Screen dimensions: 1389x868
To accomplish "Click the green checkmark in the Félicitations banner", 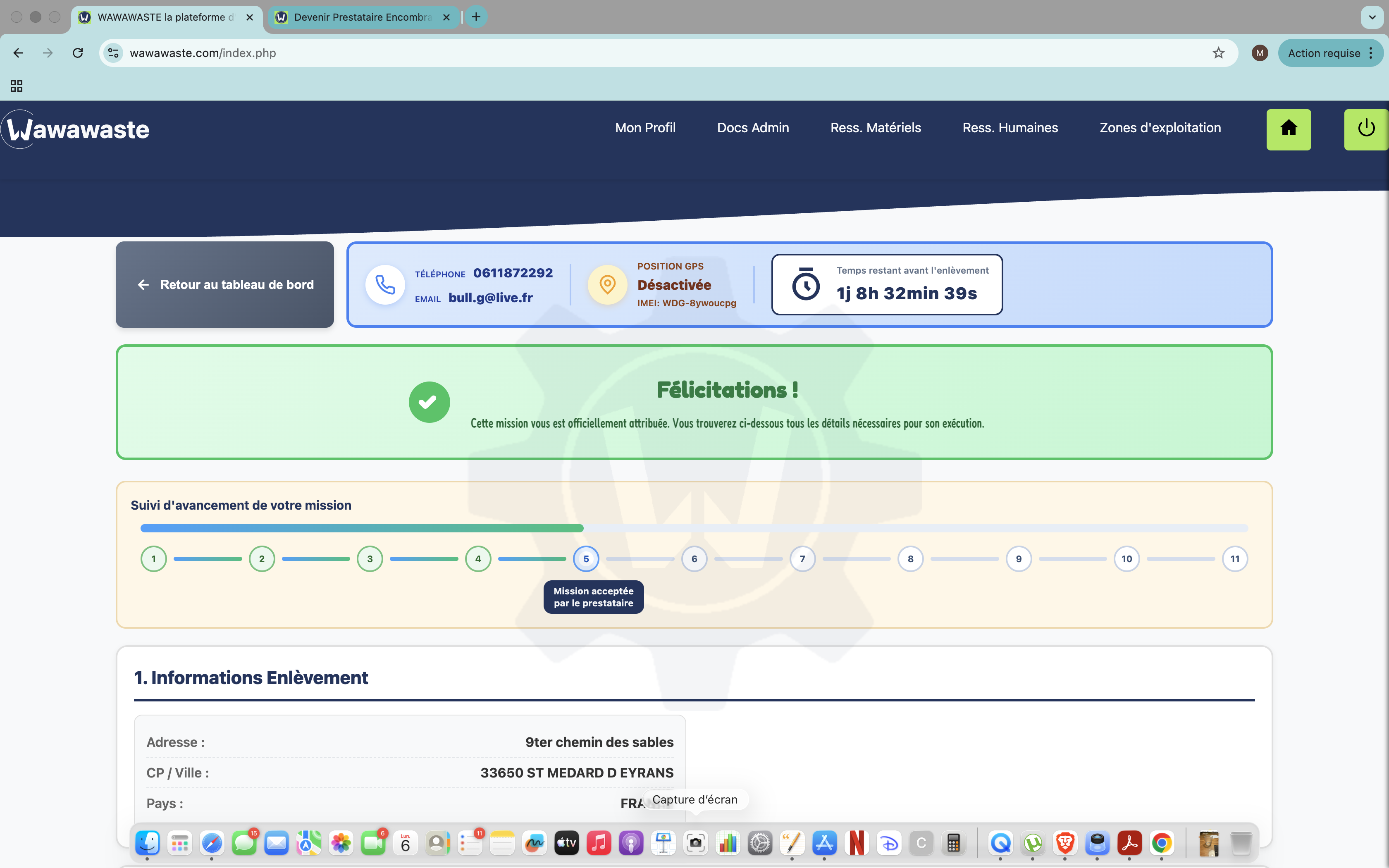I will (x=429, y=402).
